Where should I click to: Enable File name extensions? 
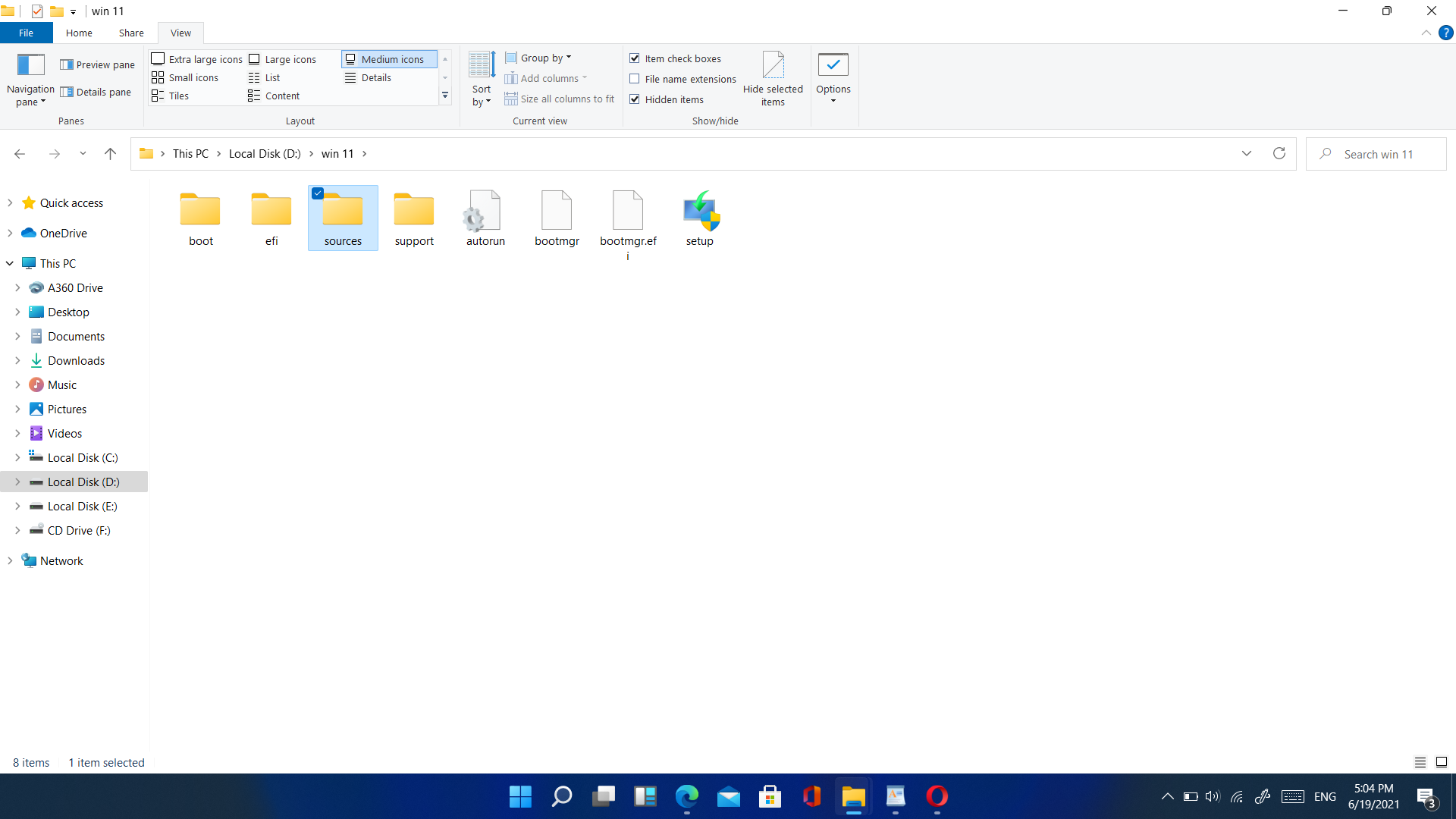[635, 79]
